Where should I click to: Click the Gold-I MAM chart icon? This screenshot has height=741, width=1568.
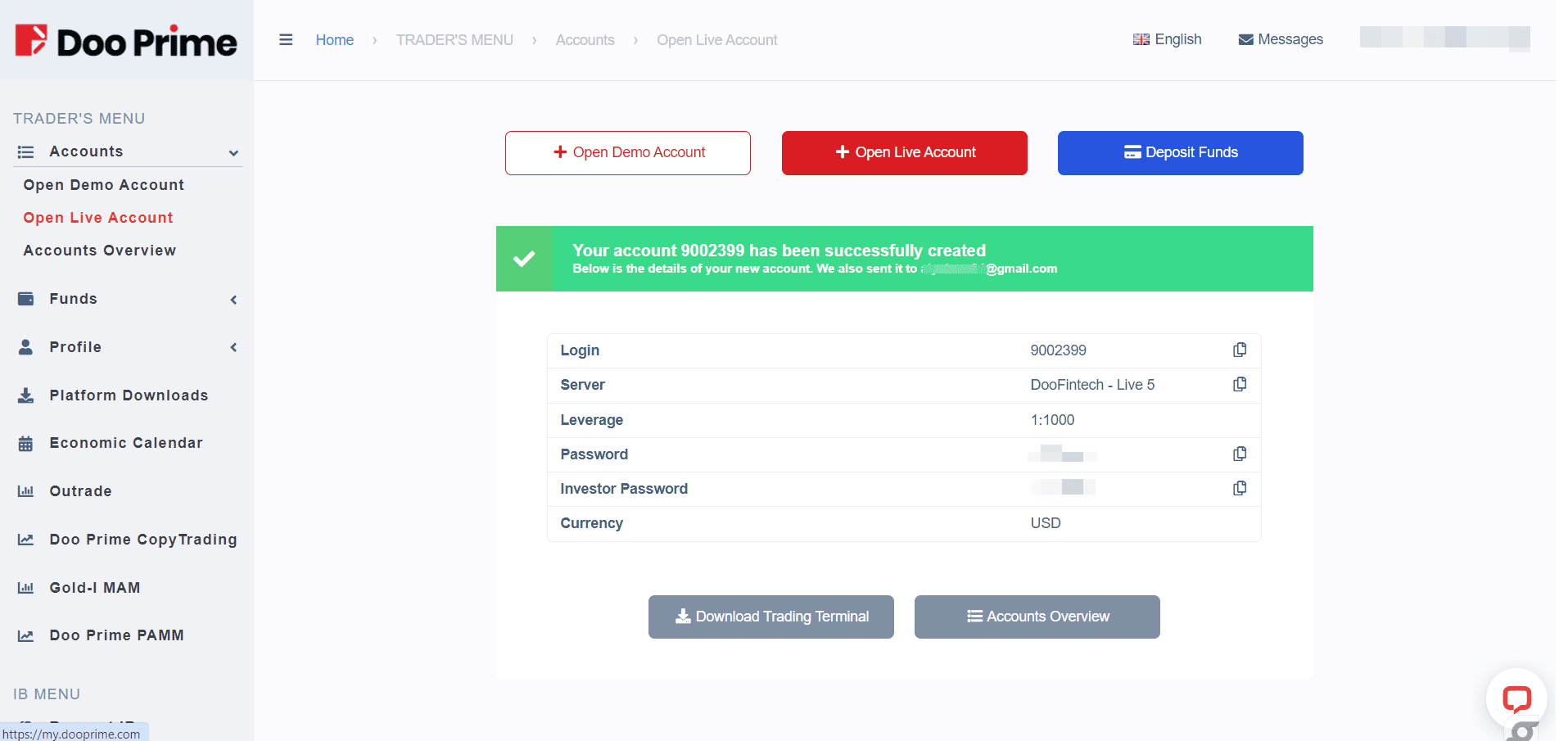26,588
